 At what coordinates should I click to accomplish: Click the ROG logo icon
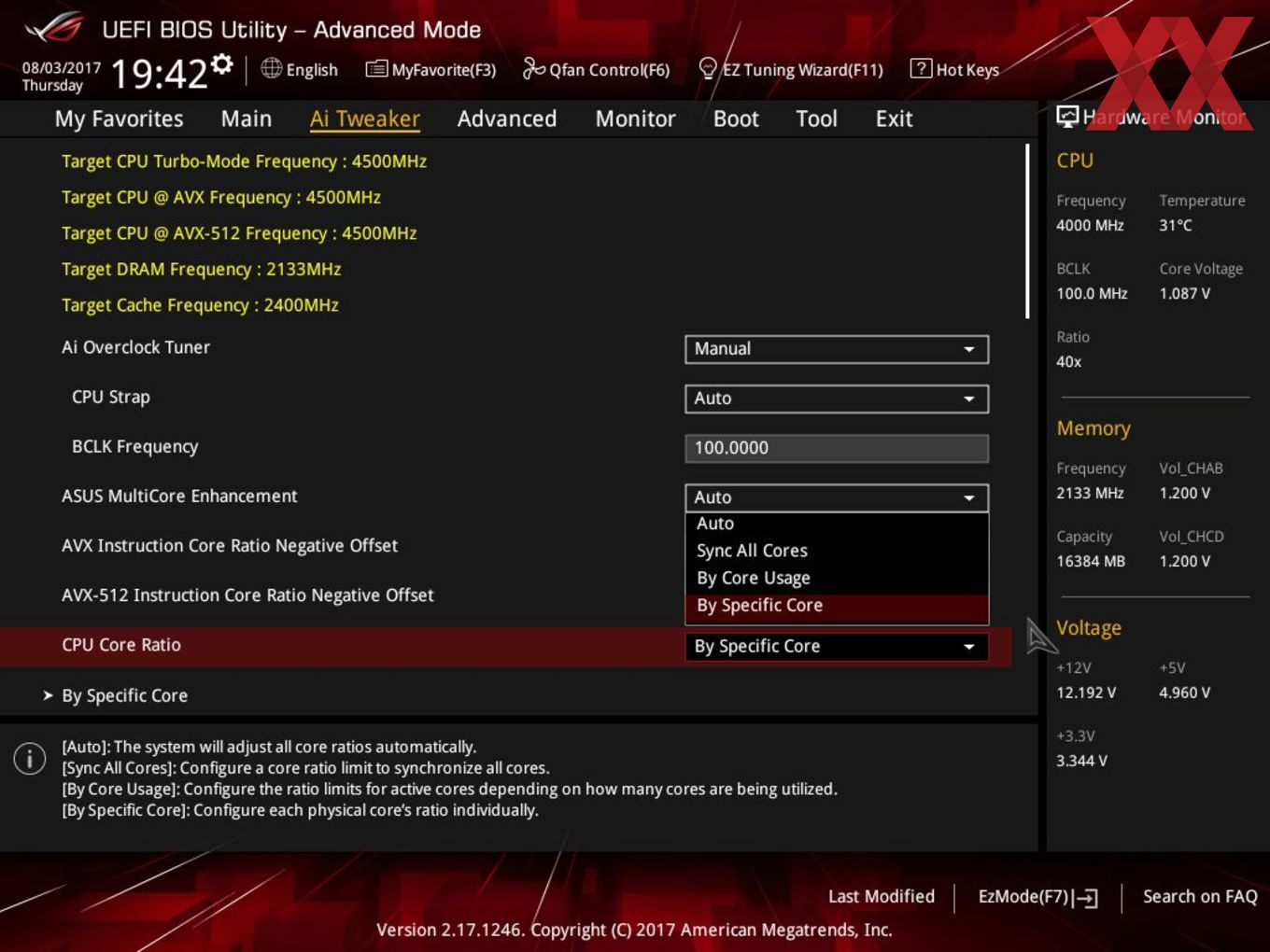(54, 28)
